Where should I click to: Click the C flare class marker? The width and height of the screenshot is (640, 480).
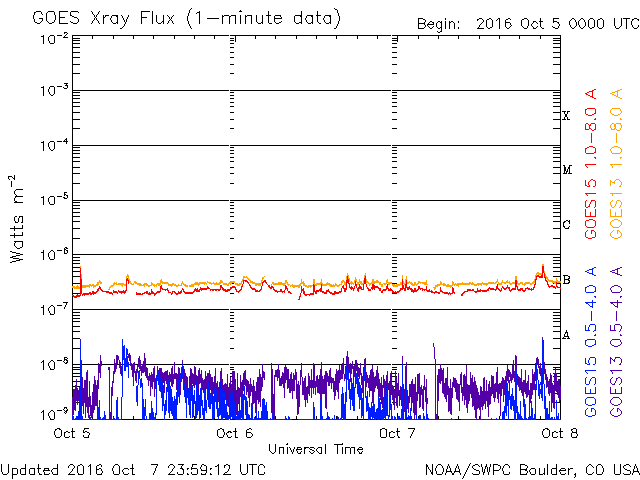(x=566, y=225)
